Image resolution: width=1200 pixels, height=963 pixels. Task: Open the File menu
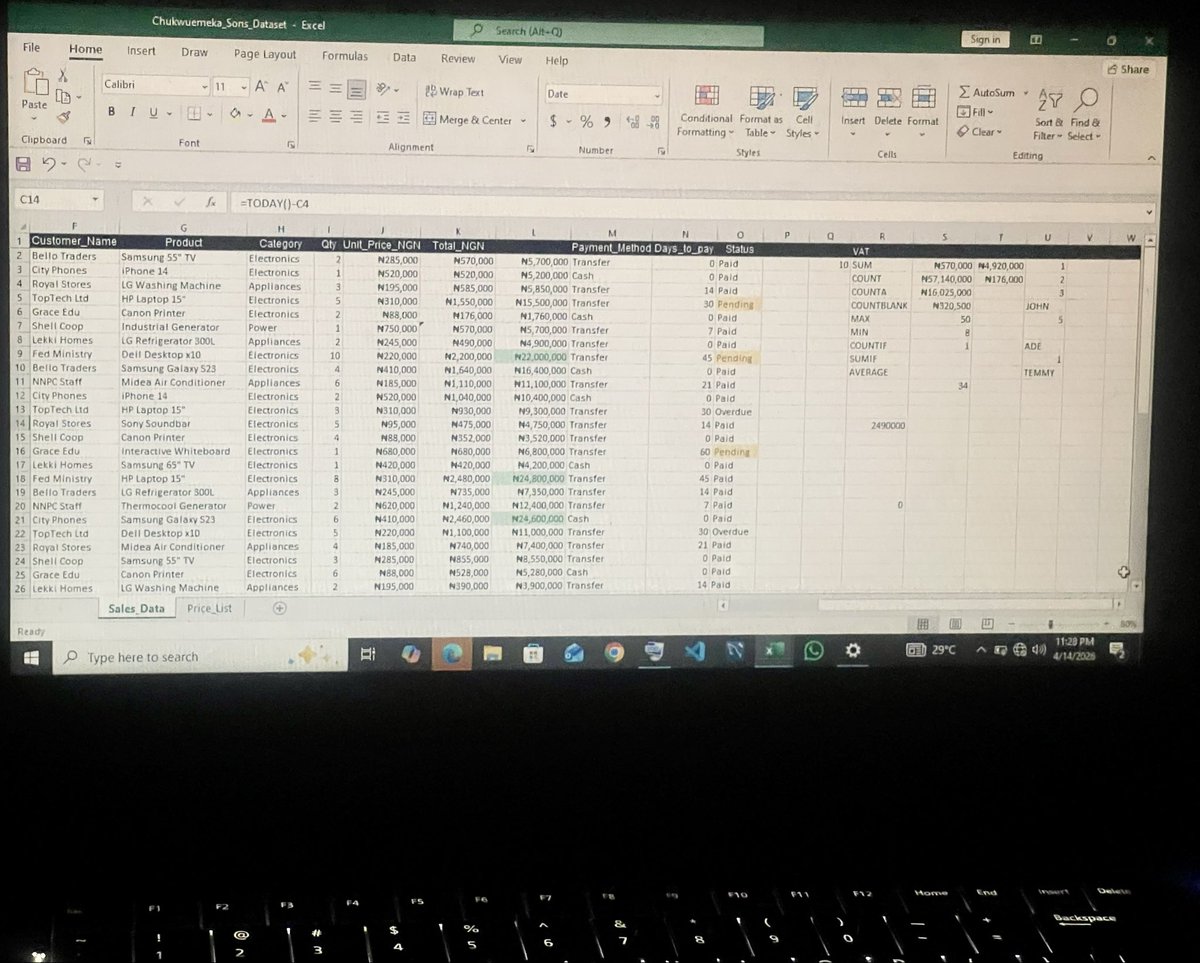[x=32, y=47]
